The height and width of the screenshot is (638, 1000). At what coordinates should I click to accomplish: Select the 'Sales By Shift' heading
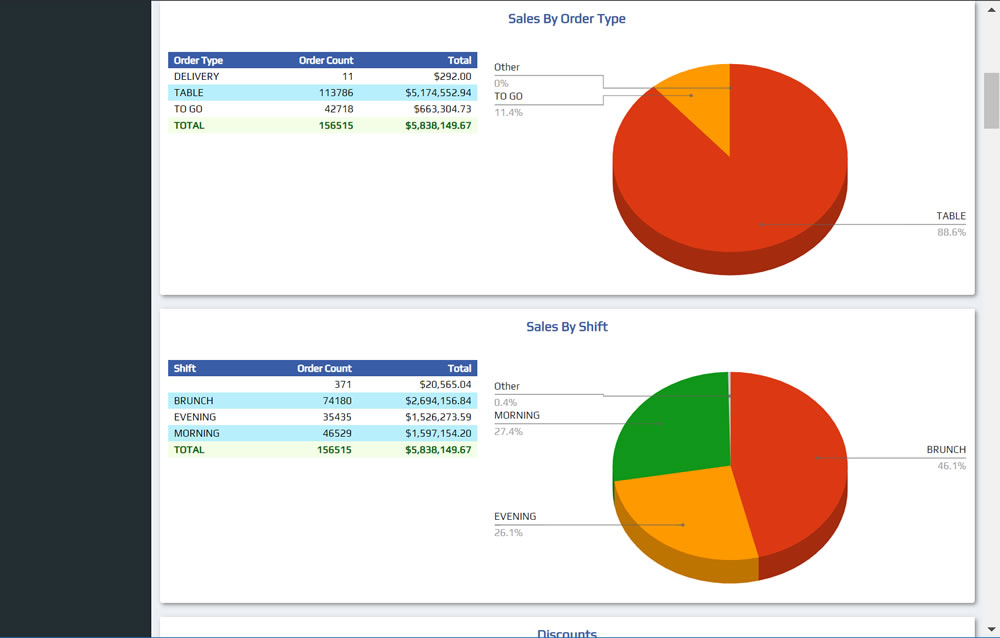click(x=567, y=327)
